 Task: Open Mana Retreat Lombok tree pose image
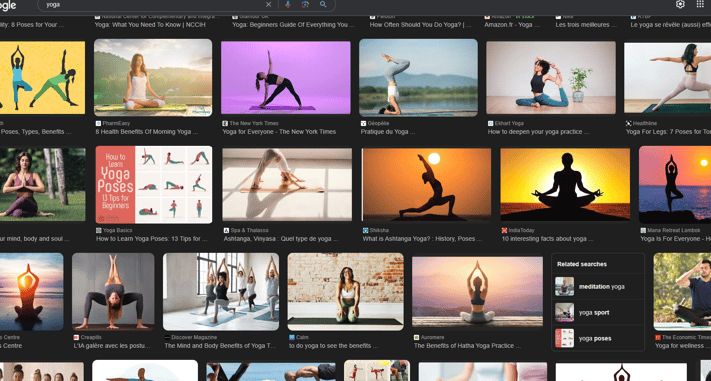click(675, 185)
